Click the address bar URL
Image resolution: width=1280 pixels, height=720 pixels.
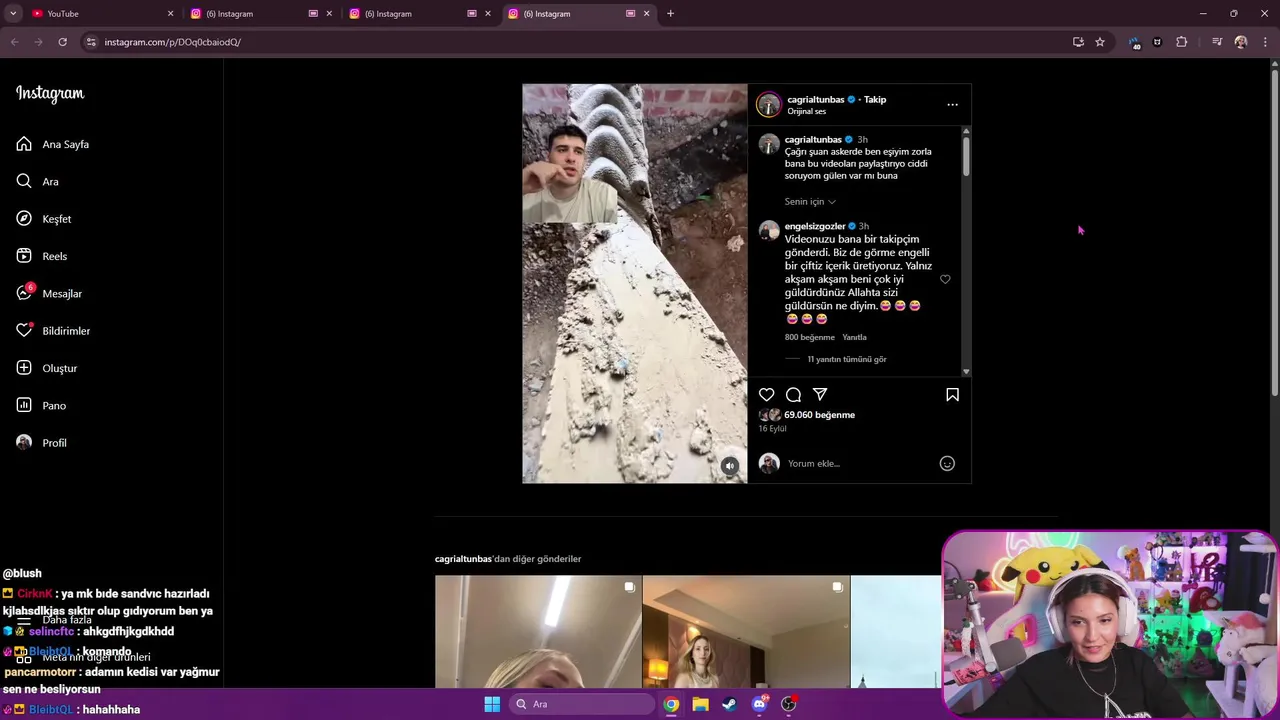click(172, 42)
